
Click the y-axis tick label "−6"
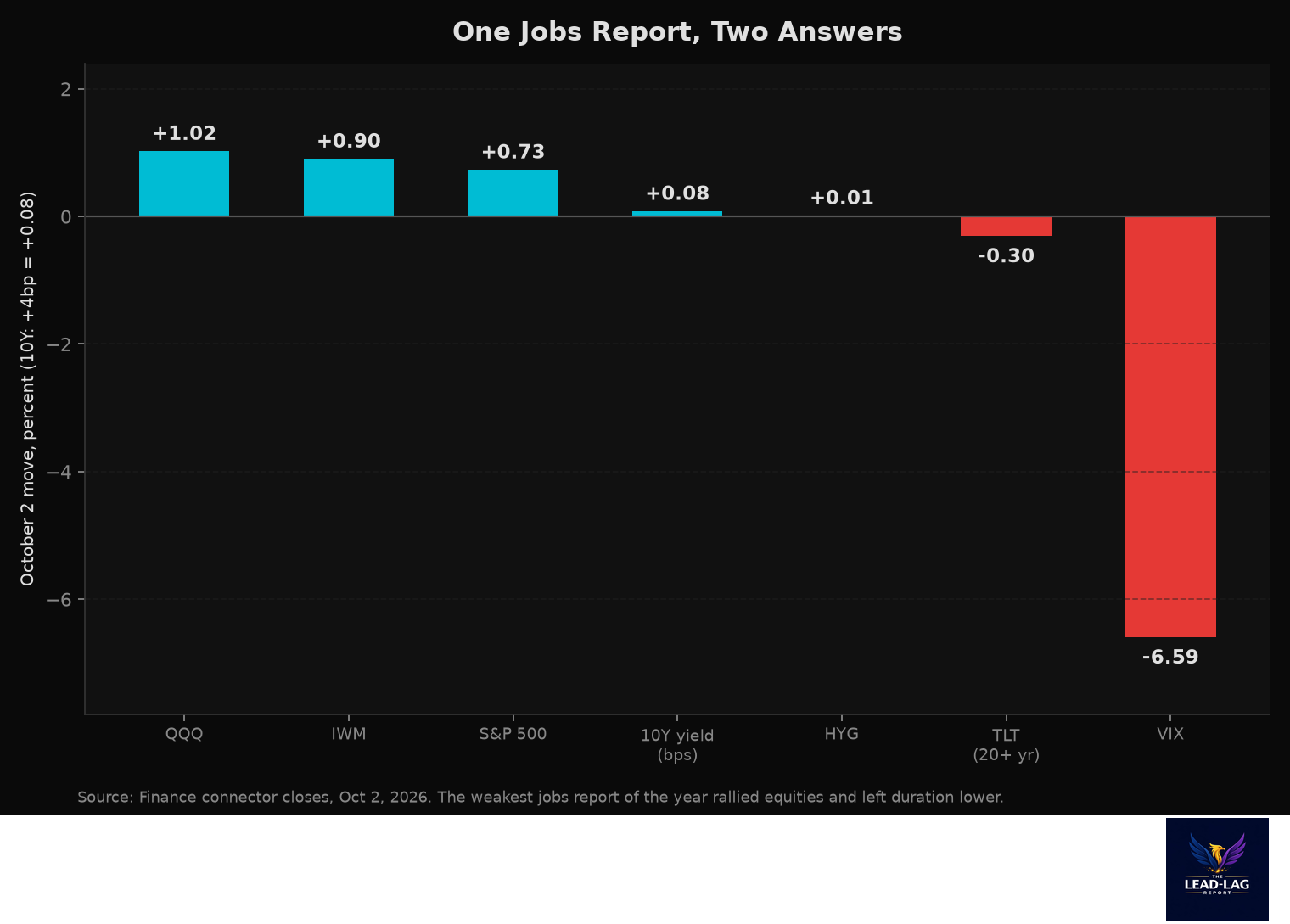tap(59, 599)
